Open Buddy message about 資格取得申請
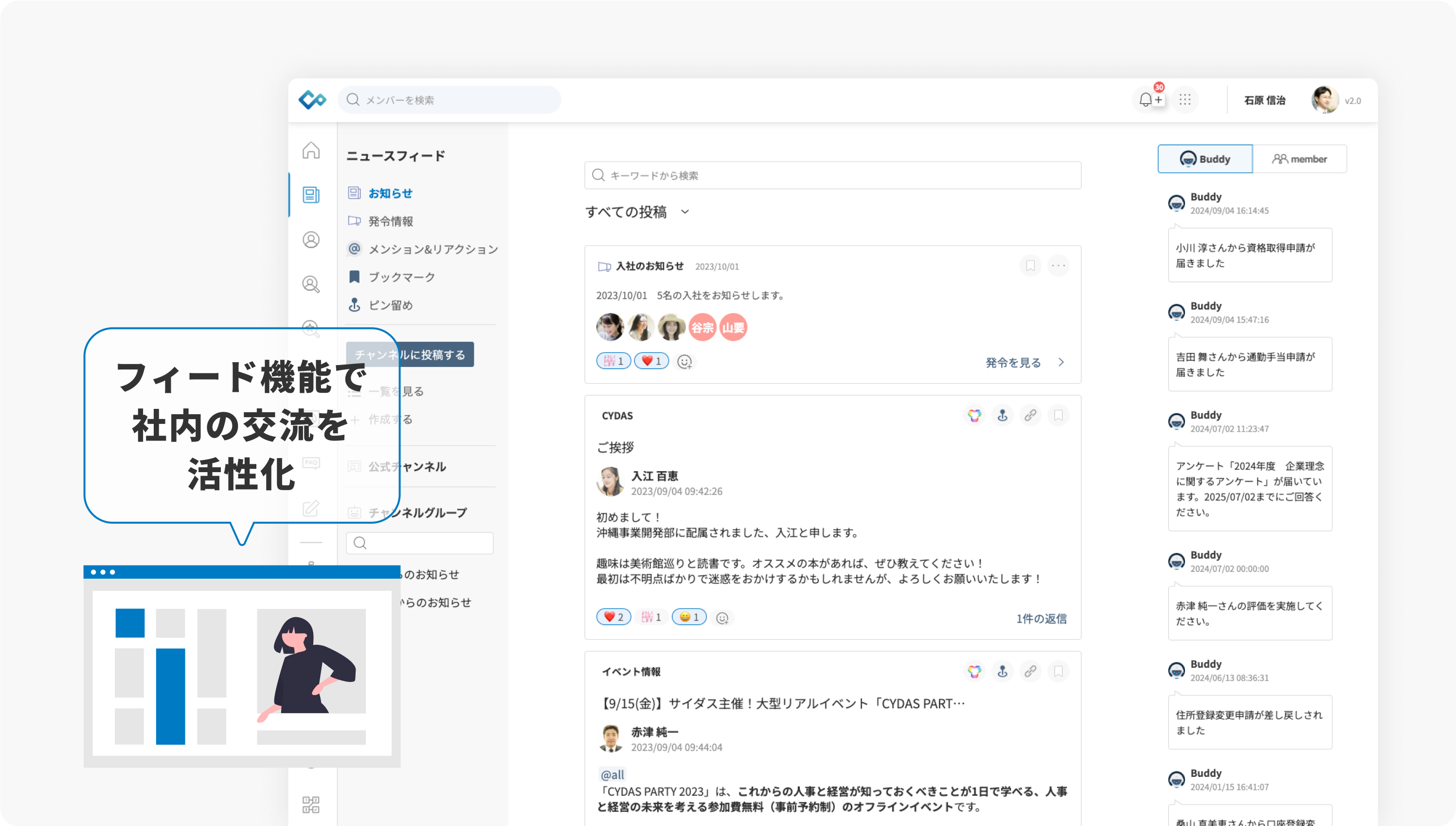The image size is (1456, 826). tap(1250, 255)
